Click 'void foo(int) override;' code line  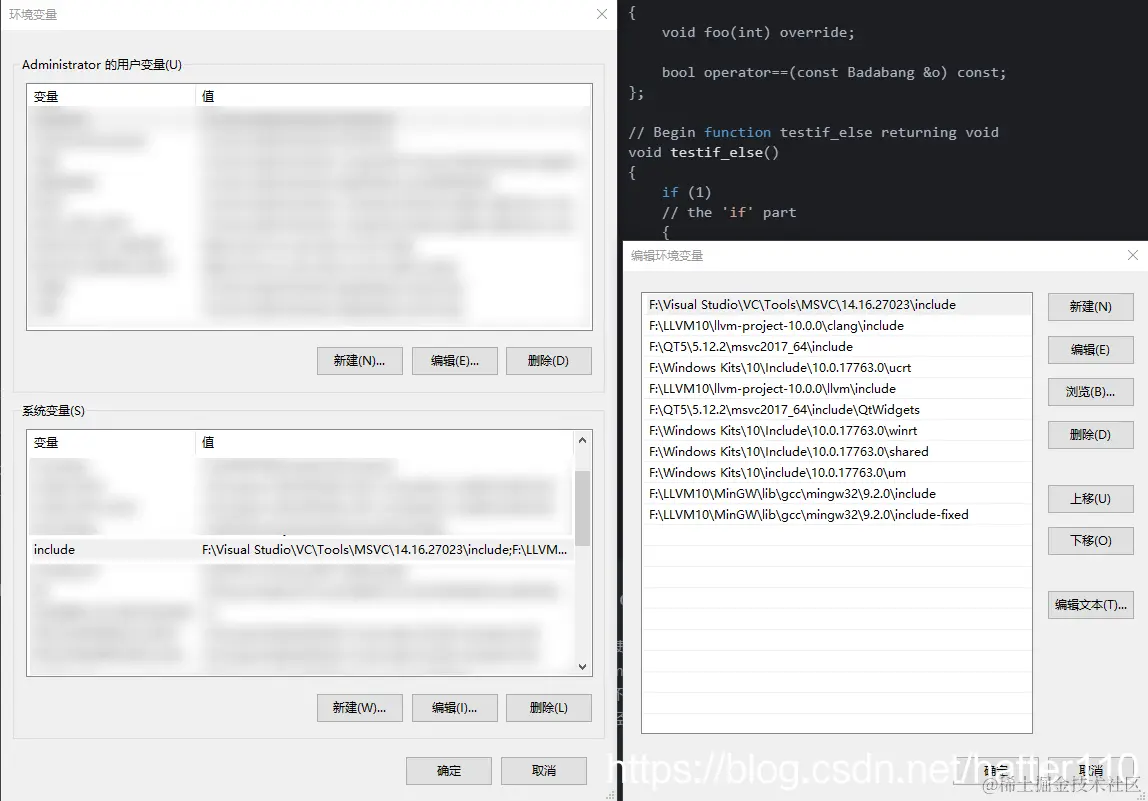(758, 32)
